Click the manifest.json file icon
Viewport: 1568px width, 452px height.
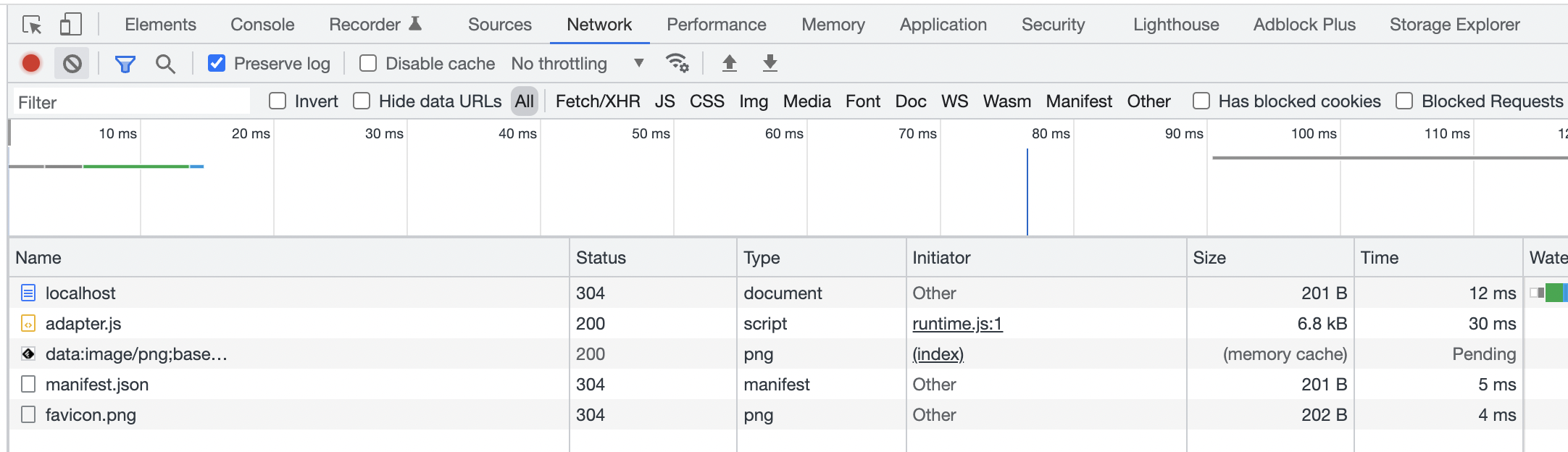coord(28,384)
